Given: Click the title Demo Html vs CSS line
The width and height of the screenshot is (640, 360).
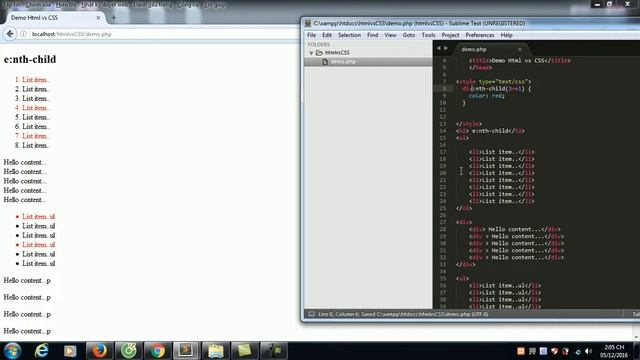Looking at the screenshot, I should click(x=519, y=60).
